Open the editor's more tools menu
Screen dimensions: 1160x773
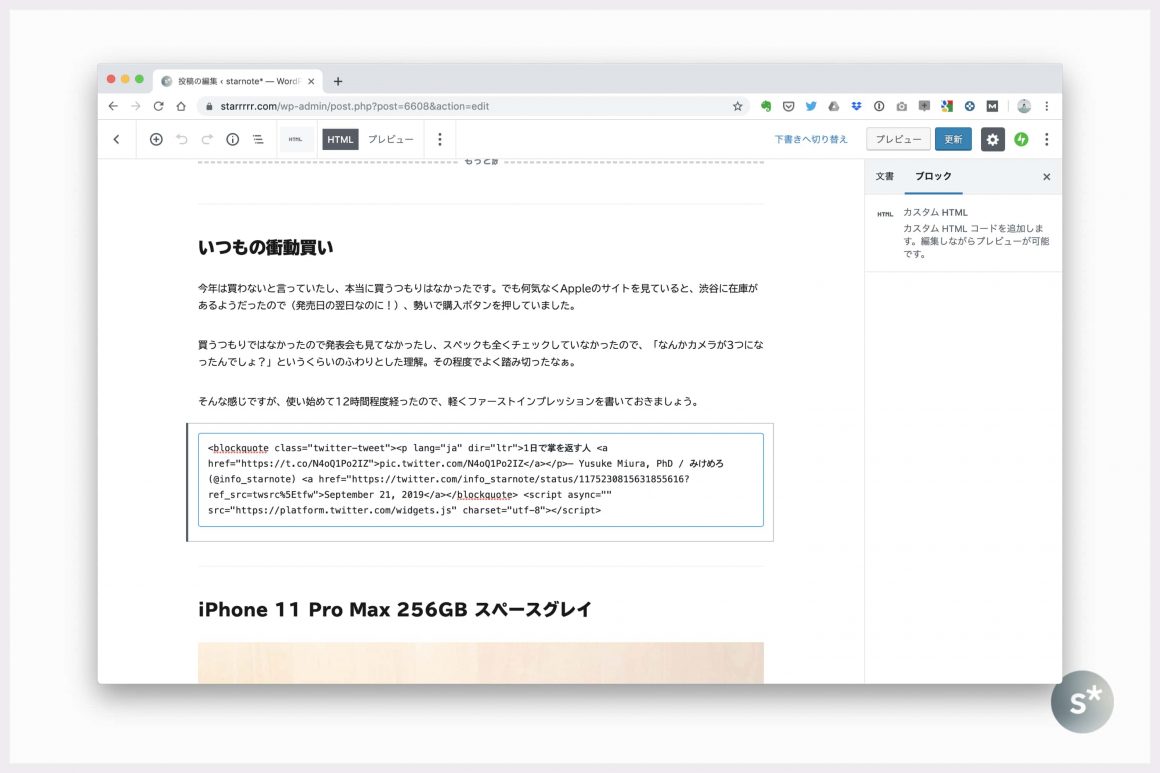[1047, 140]
